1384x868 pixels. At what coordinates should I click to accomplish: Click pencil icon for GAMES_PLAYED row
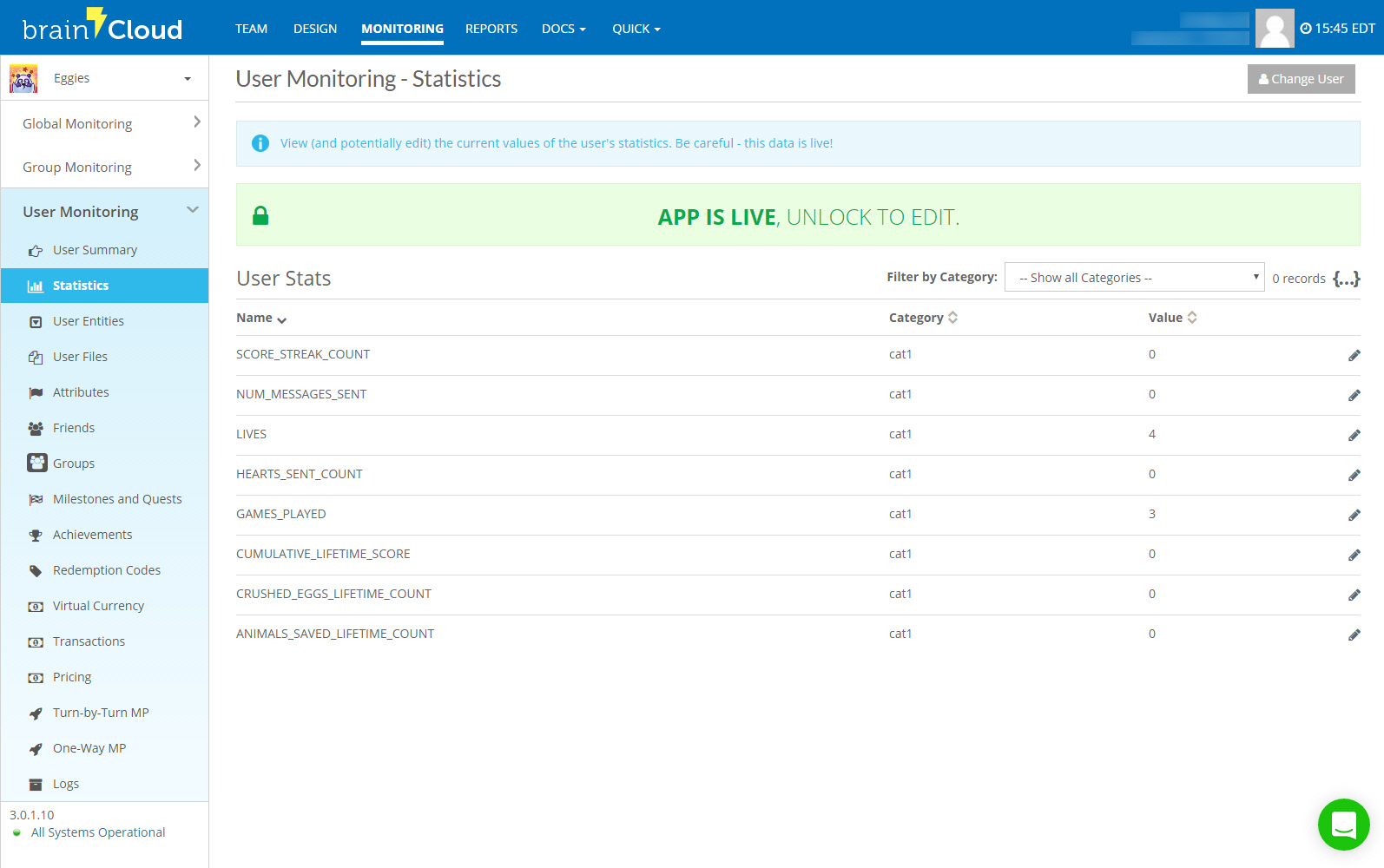coord(1354,516)
